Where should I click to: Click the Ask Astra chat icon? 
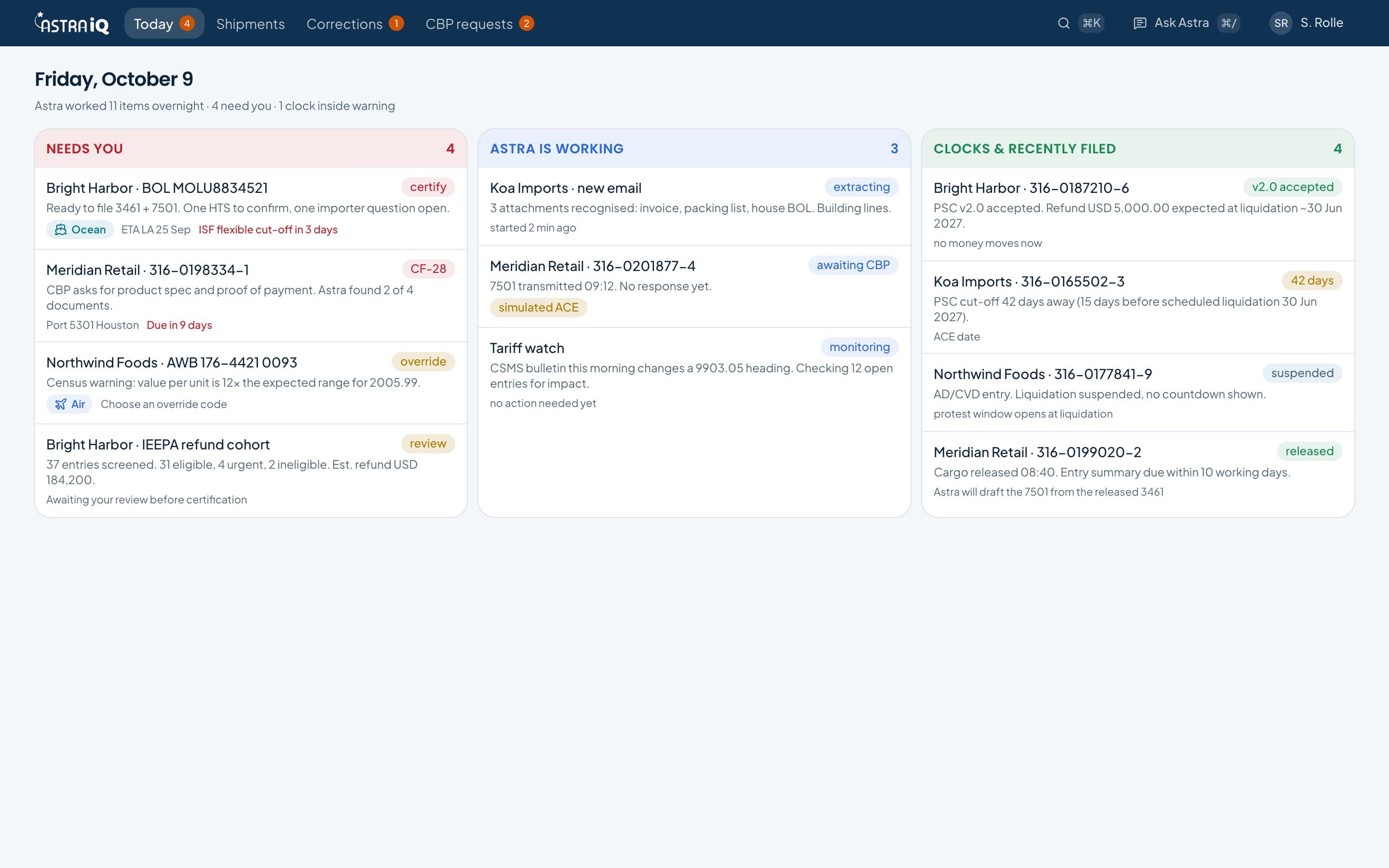(1140, 23)
